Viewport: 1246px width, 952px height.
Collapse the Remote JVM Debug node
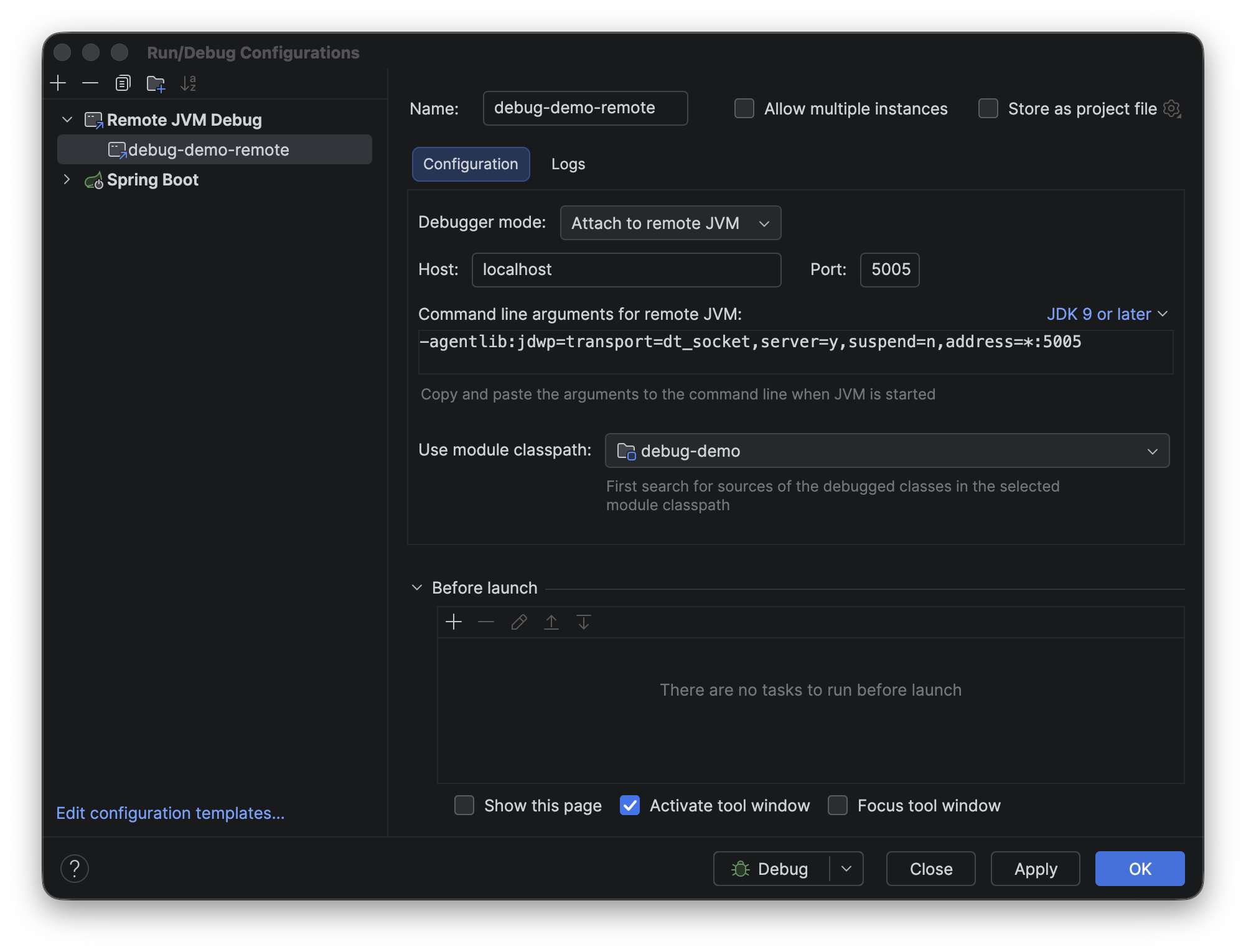tap(67, 119)
